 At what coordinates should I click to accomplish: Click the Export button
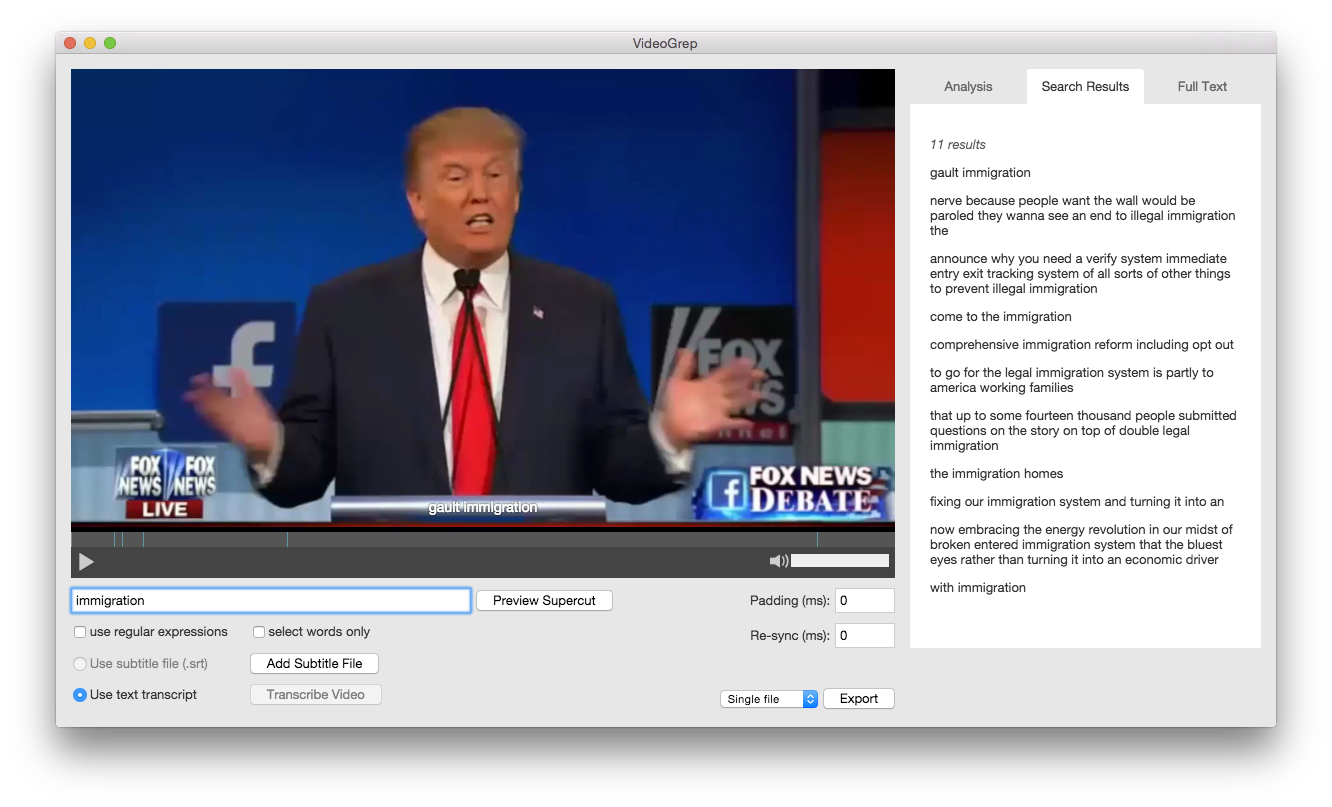click(x=858, y=698)
